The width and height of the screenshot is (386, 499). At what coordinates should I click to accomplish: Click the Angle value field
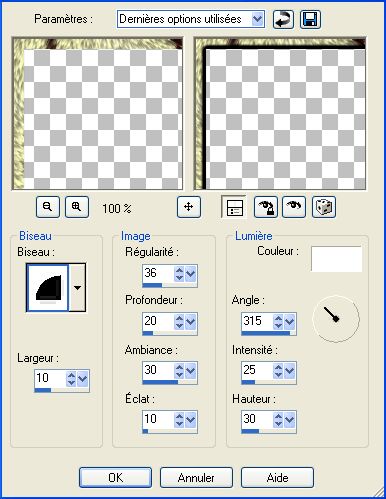[x=257, y=321]
